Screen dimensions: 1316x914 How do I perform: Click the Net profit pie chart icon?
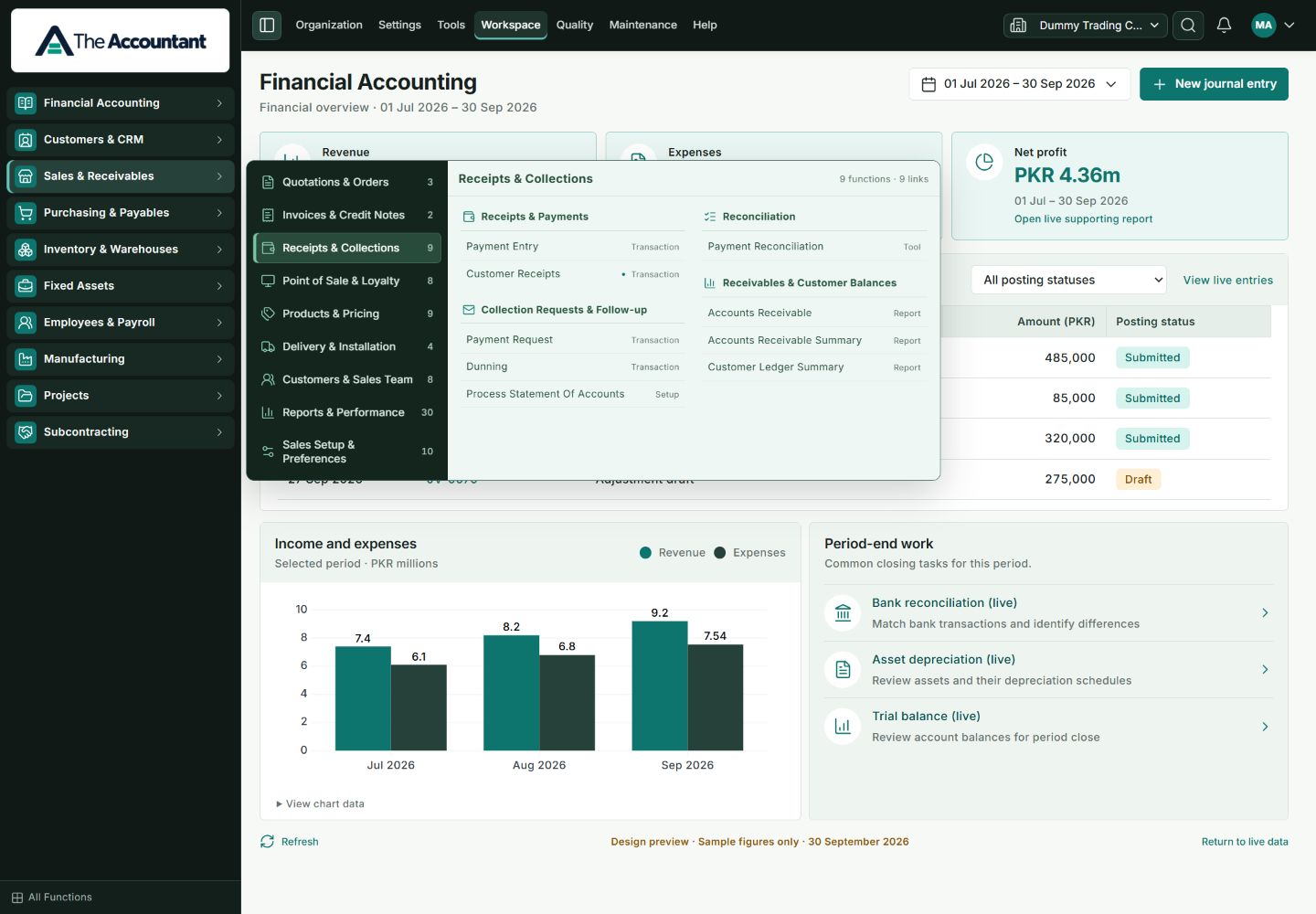click(x=984, y=162)
